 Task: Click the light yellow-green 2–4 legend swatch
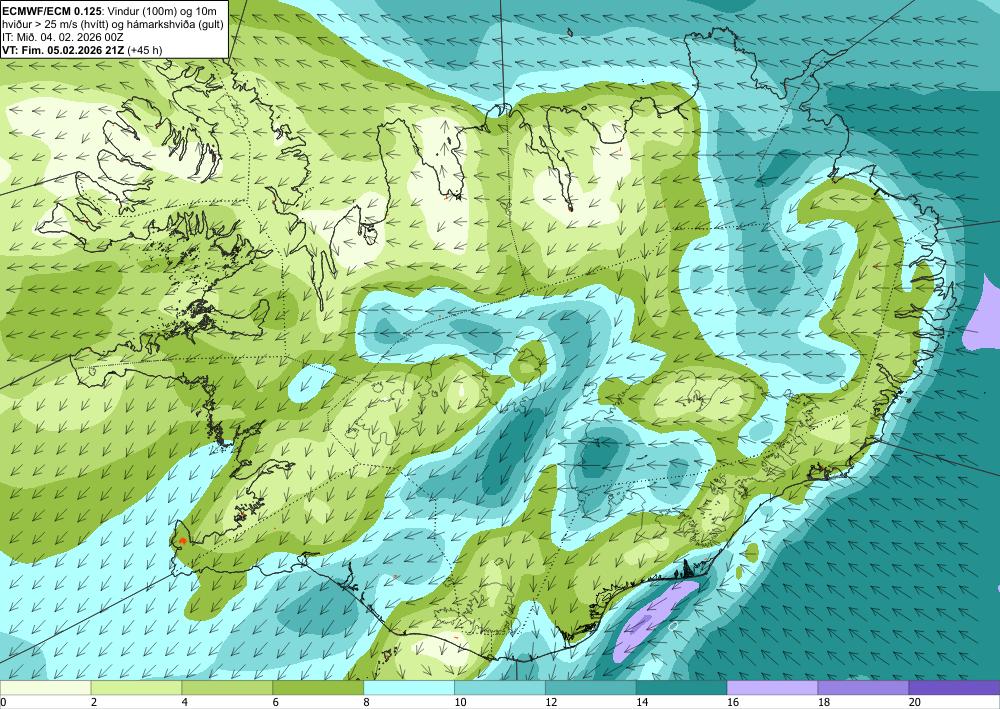click(x=136, y=688)
